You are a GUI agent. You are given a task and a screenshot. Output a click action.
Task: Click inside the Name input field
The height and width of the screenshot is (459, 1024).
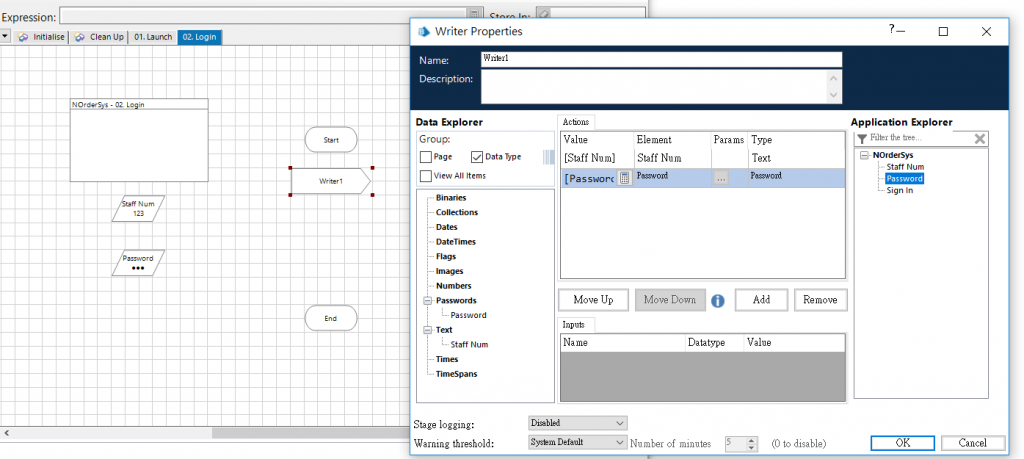pyautogui.click(x=661, y=59)
